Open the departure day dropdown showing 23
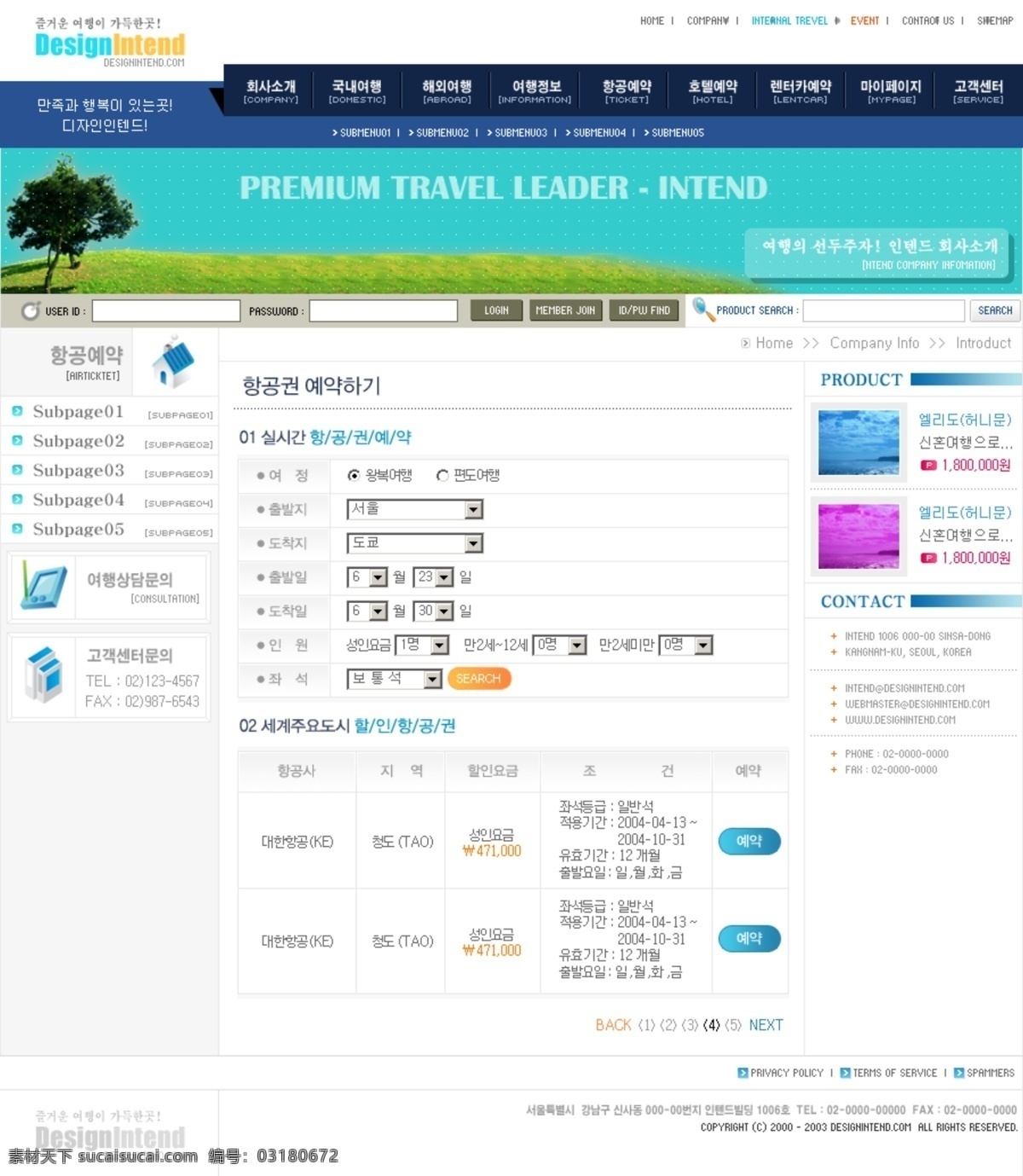Image resolution: width=1023 pixels, height=1176 pixels. click(x=433, y=577)
